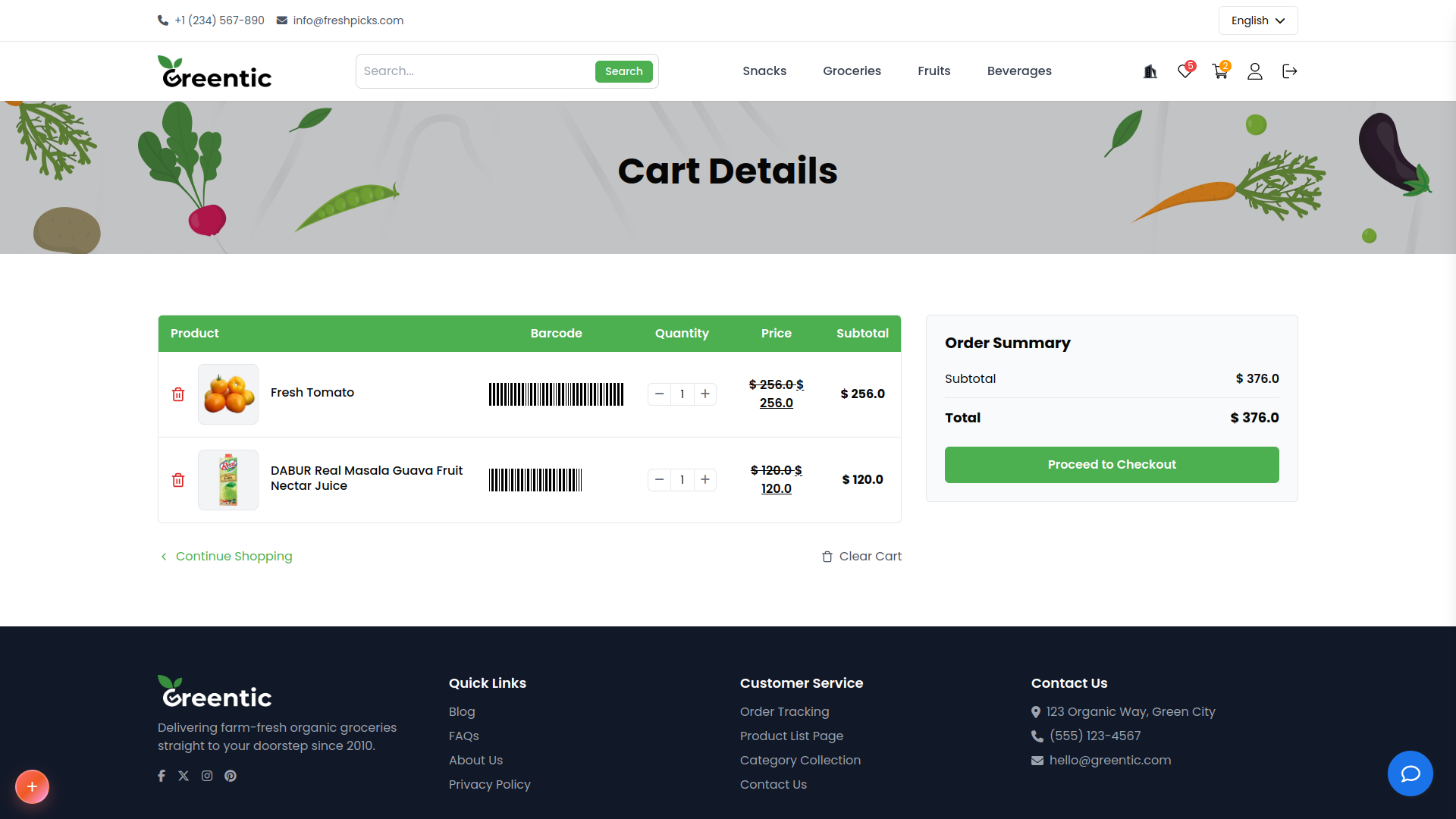The width and height of the screenshot is (1456, 819).
Task: Click the +1 (234) 567-890 phone number
Action: pyautogui.click(x=219, y=20)
